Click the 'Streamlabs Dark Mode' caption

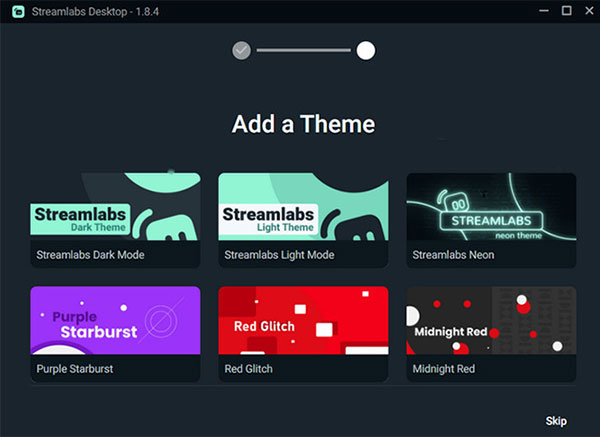pyautogui.click(x=90, y=255)
